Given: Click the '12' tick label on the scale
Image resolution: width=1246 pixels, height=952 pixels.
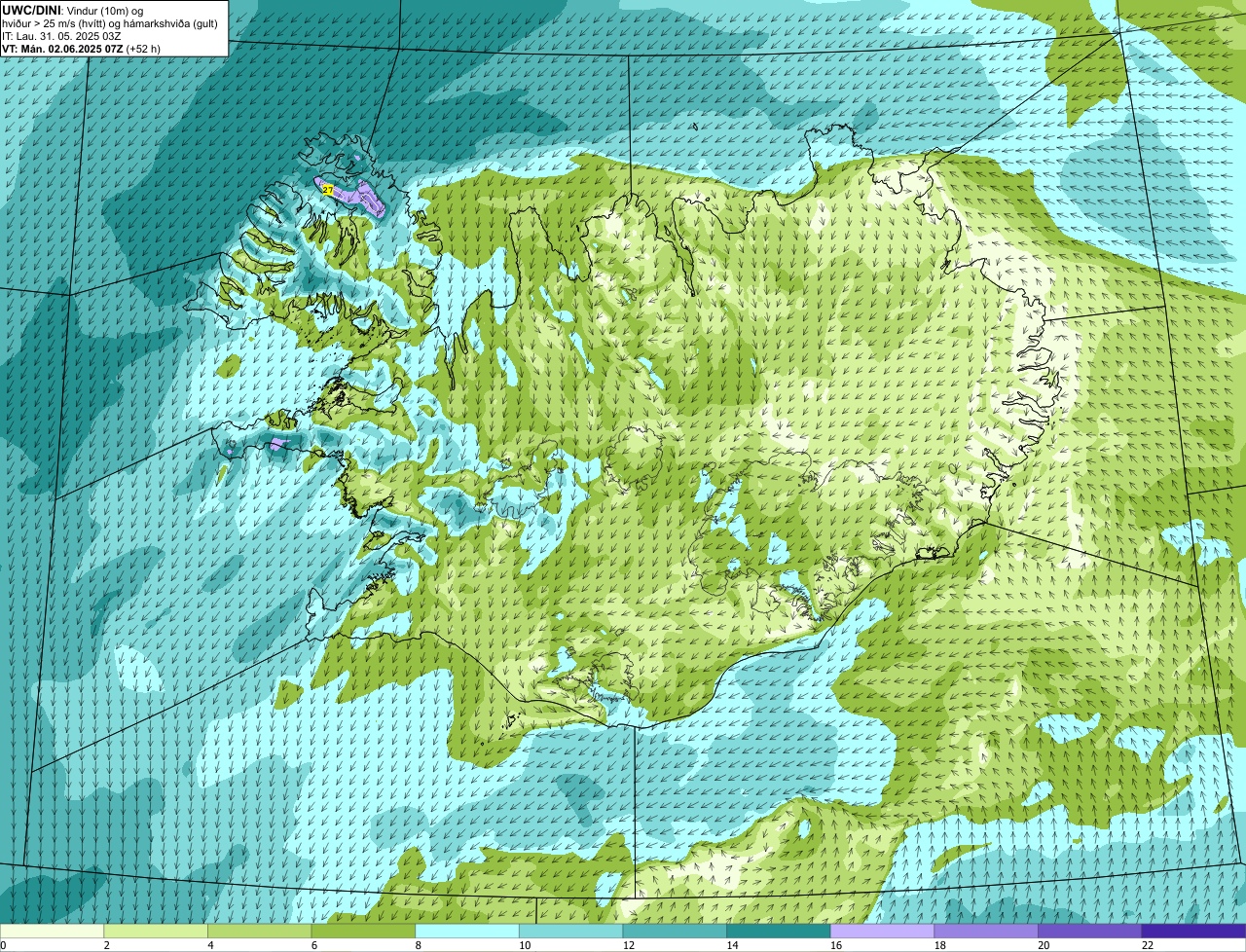Looking at the screenshot, I should [628, 945].
